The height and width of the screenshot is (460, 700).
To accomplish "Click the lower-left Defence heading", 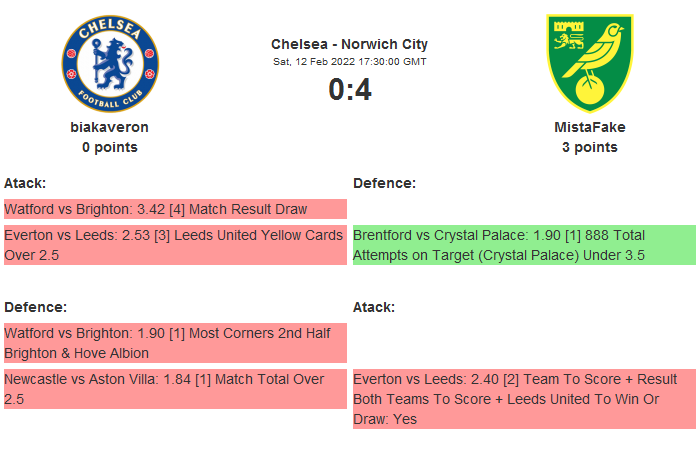I will [x=35, y=307].
